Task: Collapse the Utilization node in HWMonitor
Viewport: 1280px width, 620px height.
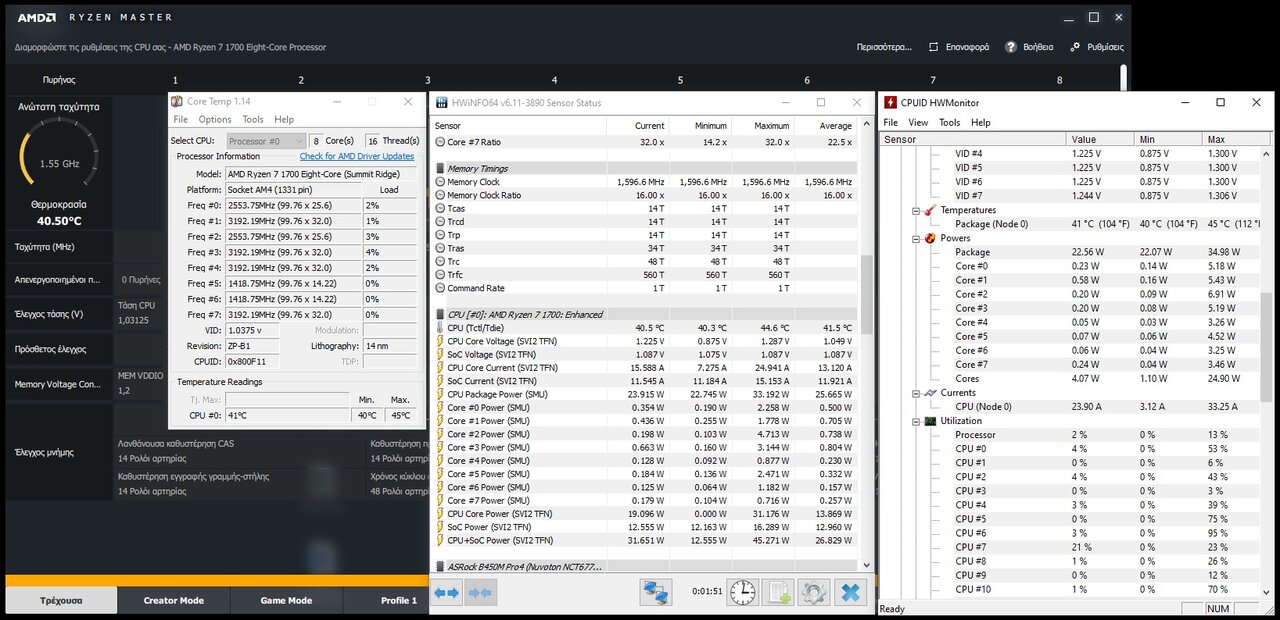Action: point(916,421)
